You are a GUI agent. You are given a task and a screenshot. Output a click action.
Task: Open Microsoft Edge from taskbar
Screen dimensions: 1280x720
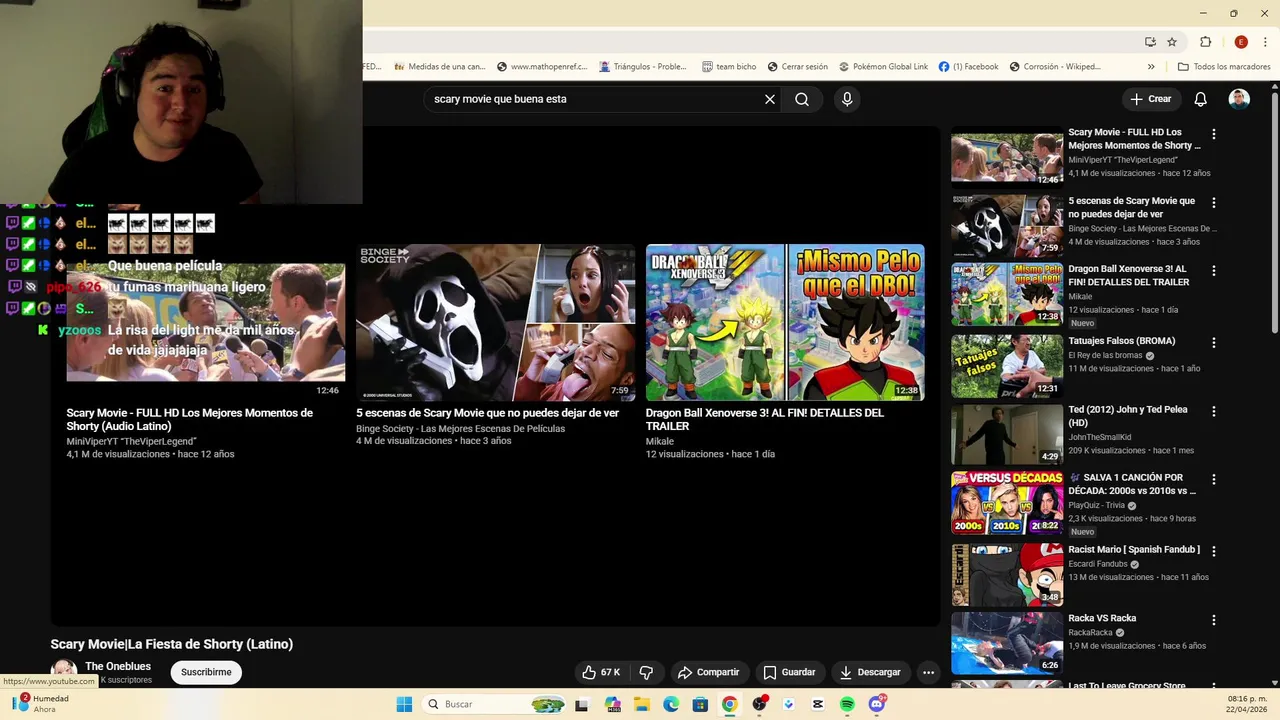click(x=671, y=704)
